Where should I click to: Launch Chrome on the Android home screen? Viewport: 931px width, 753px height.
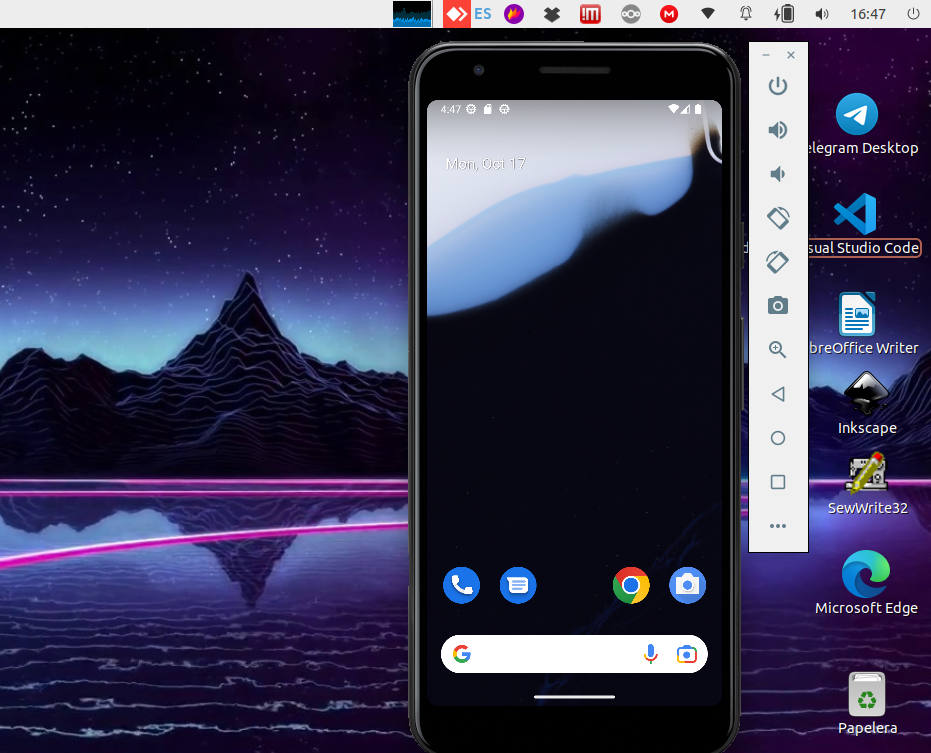(631, 585)
